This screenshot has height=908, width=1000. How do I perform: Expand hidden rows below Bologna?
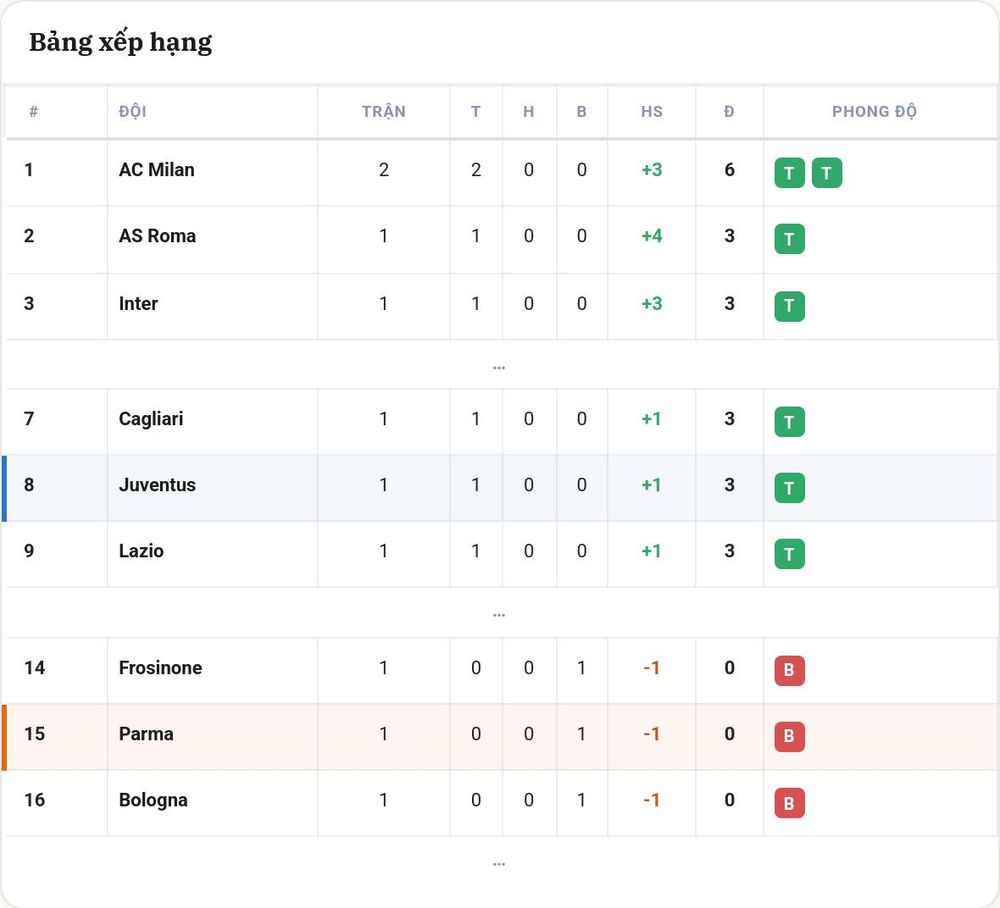[x=499, y=863]
